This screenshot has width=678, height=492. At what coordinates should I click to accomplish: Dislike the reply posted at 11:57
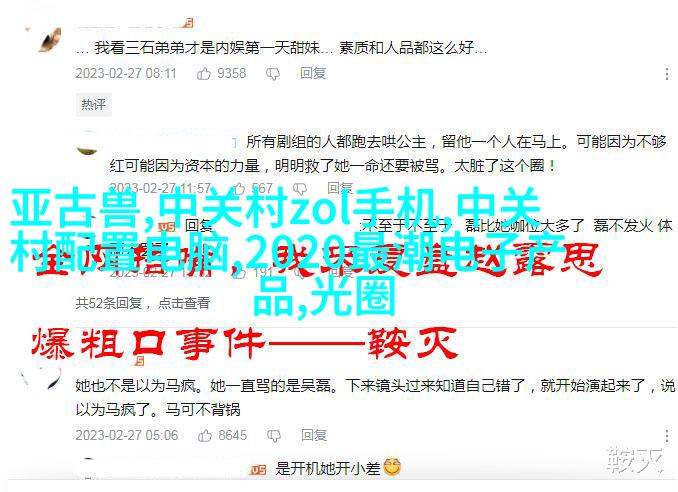tap(300, 188)
